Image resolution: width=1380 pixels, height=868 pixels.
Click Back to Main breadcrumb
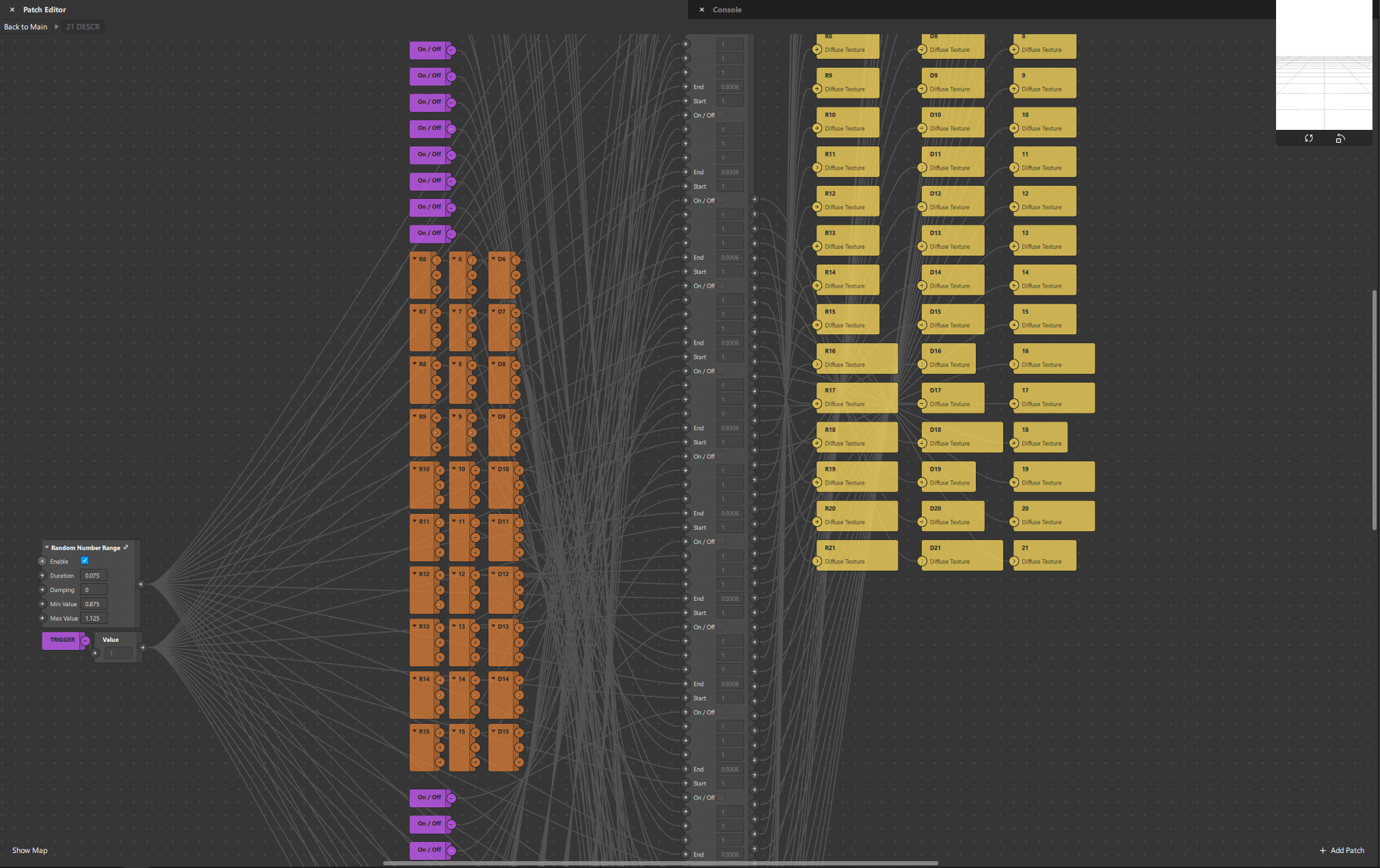pyautogui.click(x=26, y=27)
